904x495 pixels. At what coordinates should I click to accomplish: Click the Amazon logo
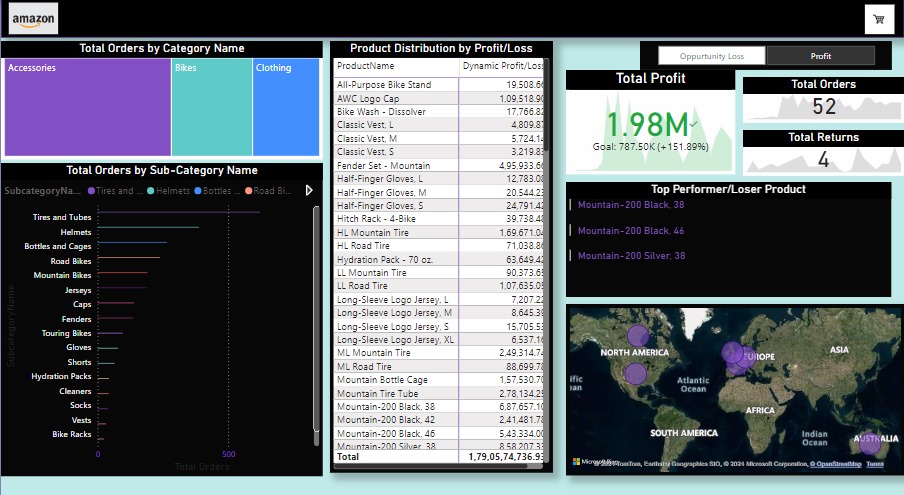point(33,18)
